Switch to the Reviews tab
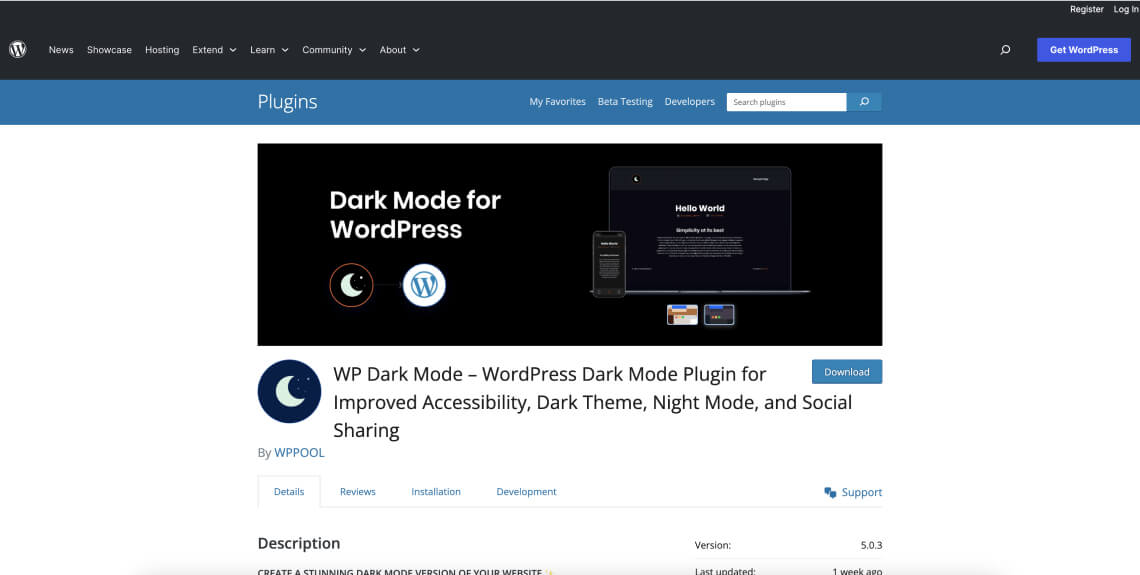This screenshot has height=575, width=1140. point(357,492)
